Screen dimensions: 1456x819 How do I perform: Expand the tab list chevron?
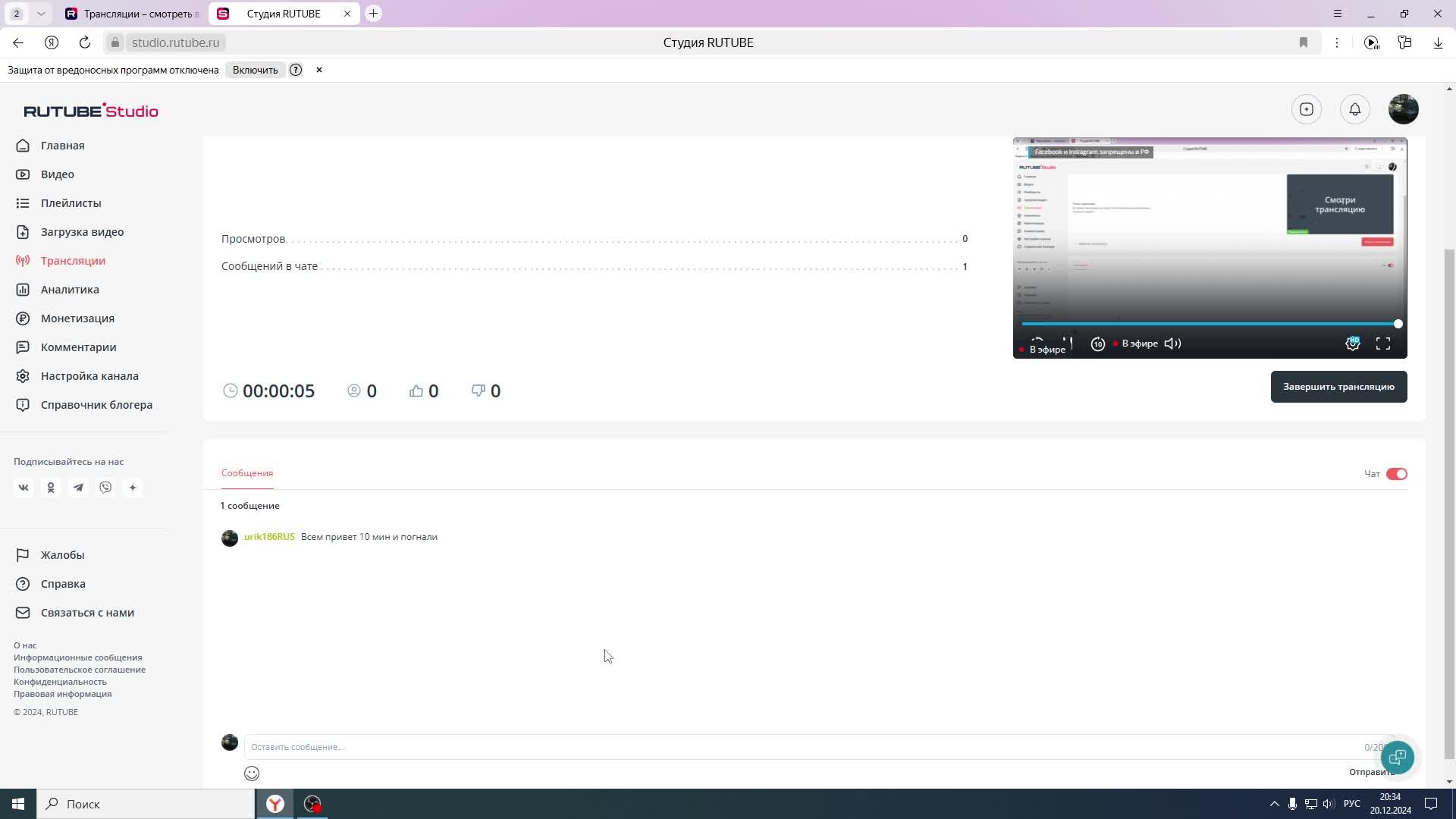41,14
